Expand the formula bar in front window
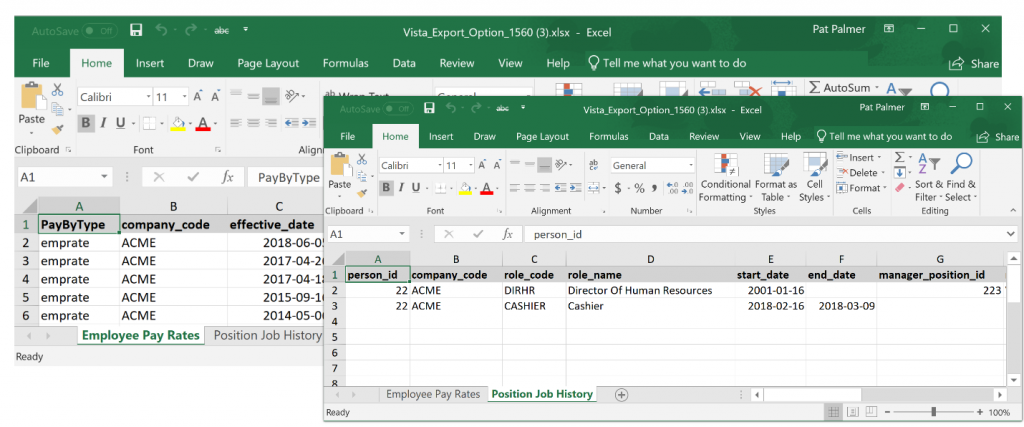1024x427 pixels. (x=1010, y=234)
